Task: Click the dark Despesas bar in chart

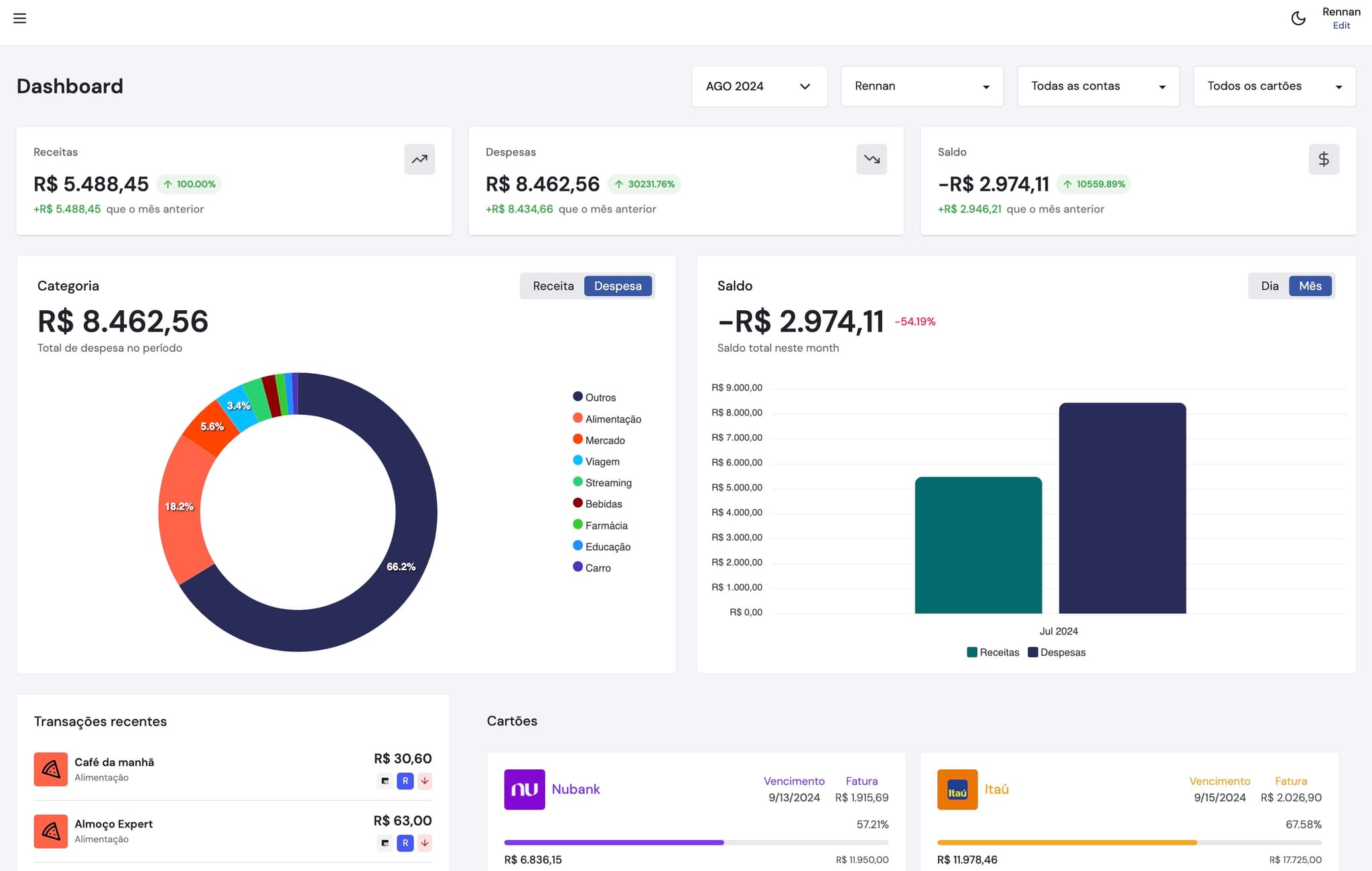Action: (1122, 508)
